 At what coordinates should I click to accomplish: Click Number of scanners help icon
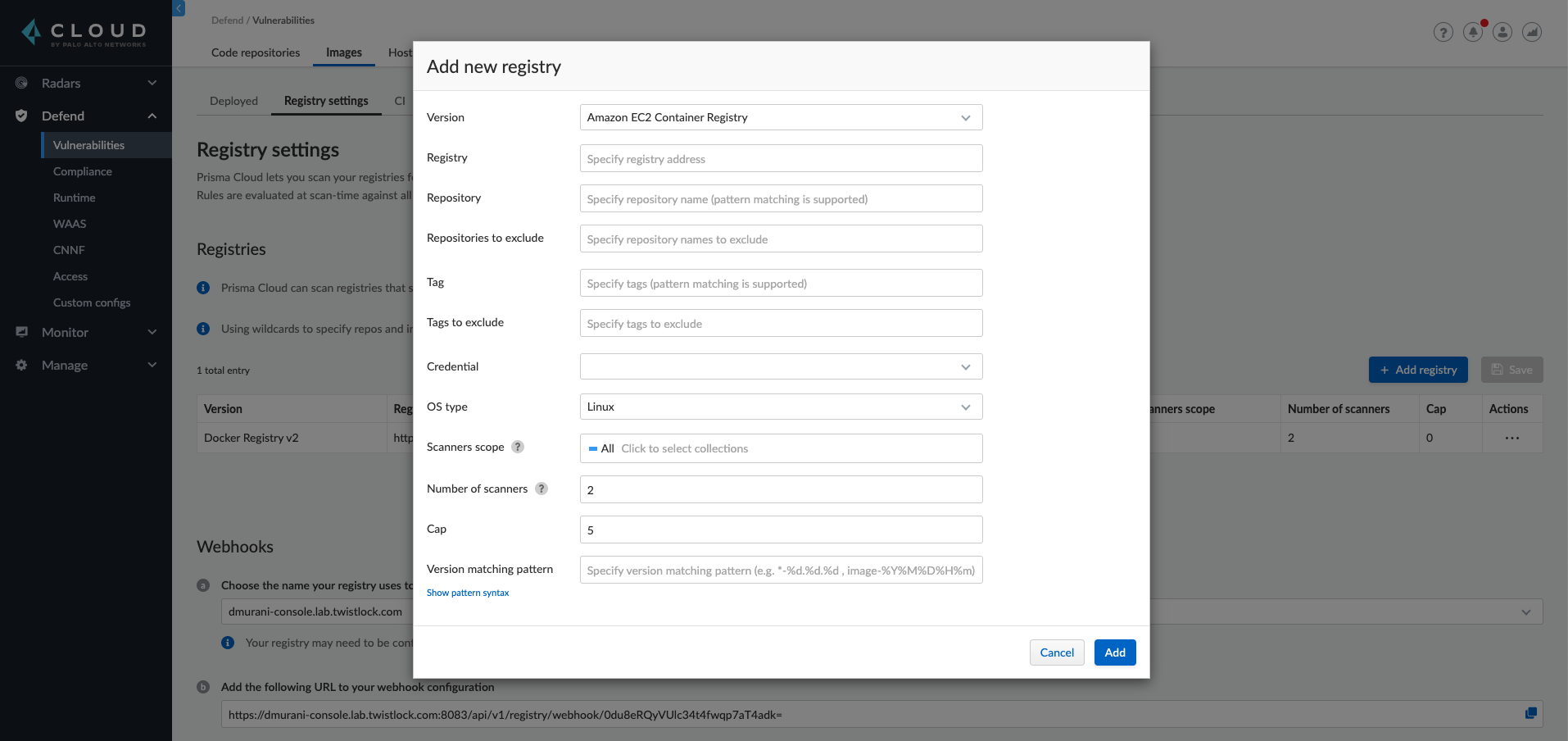542,489
